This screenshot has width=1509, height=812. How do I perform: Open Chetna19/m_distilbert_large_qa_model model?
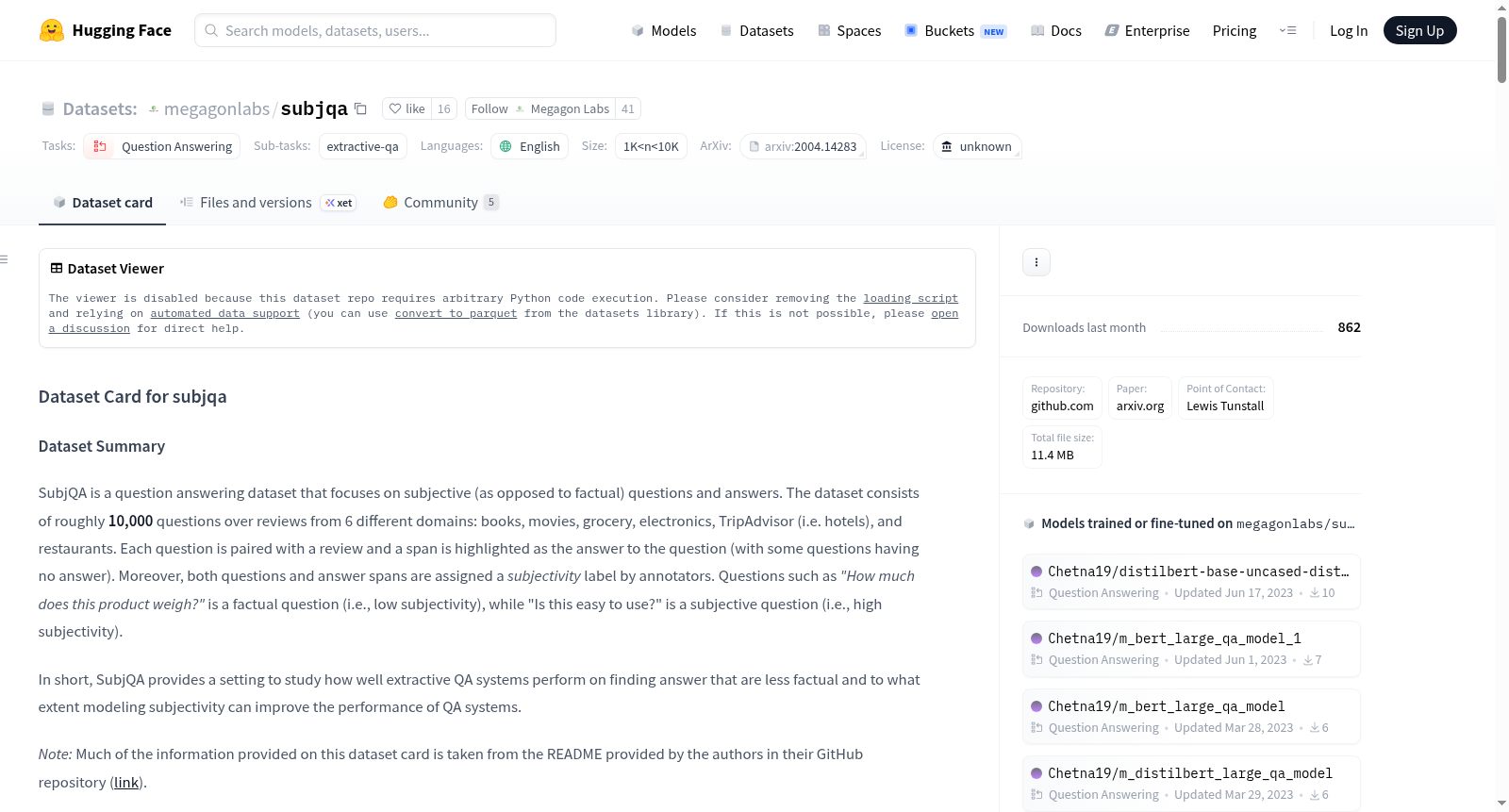(x=1191, y=783)
